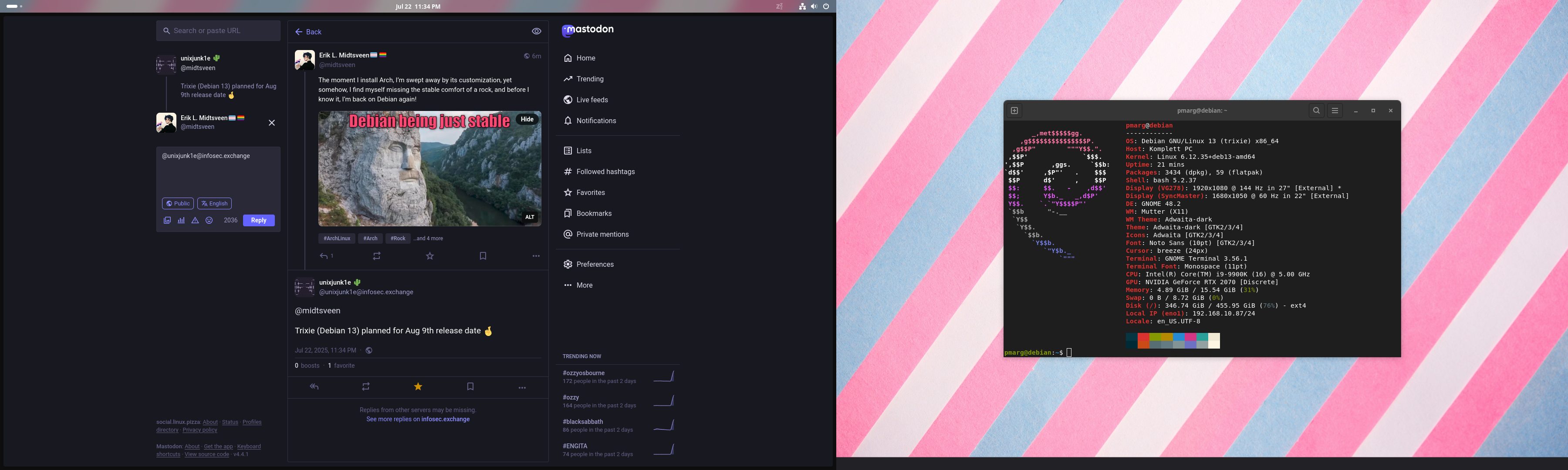Open the English language dropdown

214,204
